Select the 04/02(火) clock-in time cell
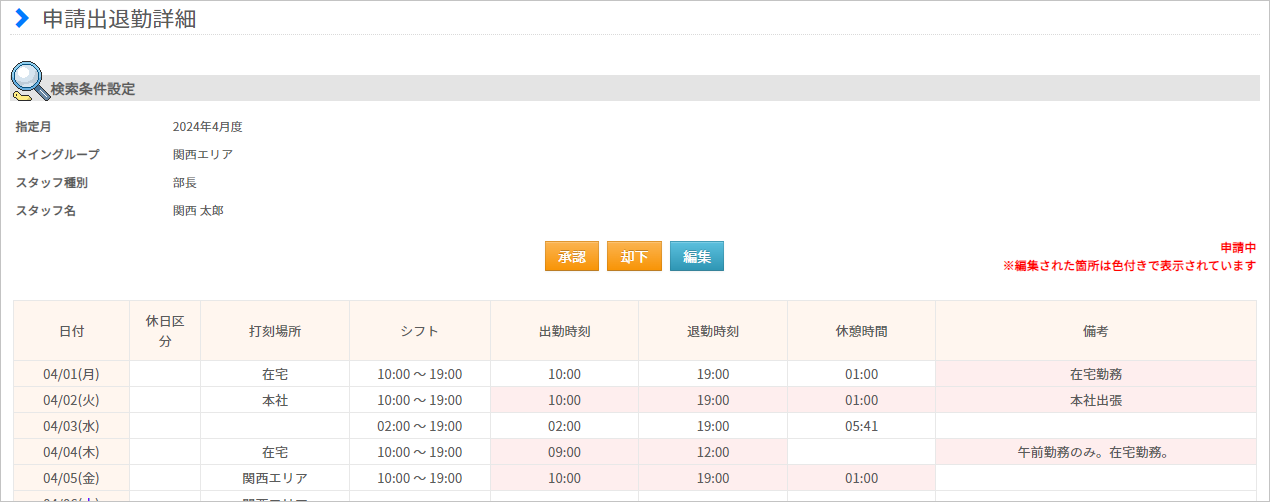The height and width of the screenshot is (502, 1270). 564,400
